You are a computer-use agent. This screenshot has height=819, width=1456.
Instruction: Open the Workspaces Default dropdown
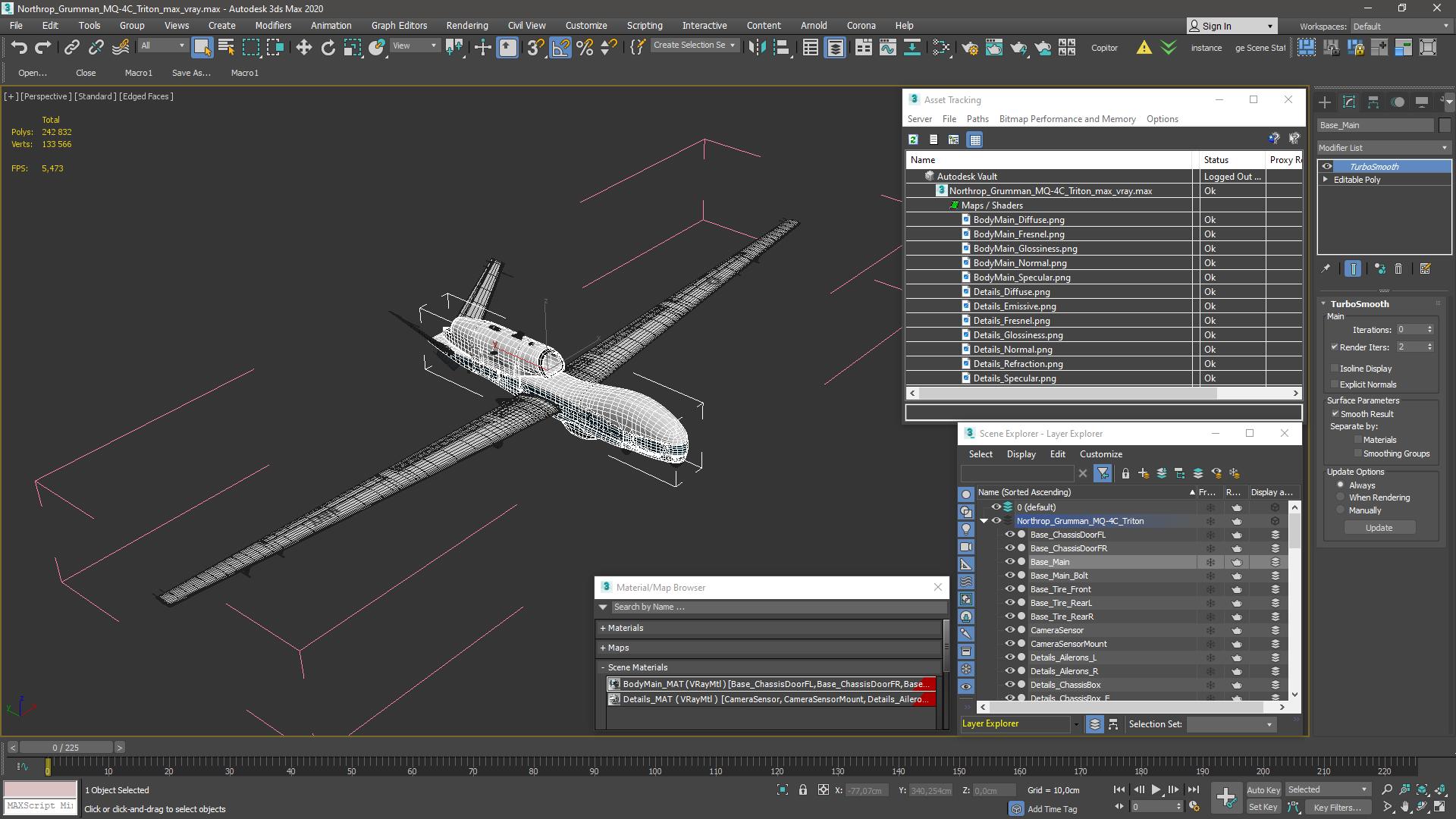point(1401,27)
